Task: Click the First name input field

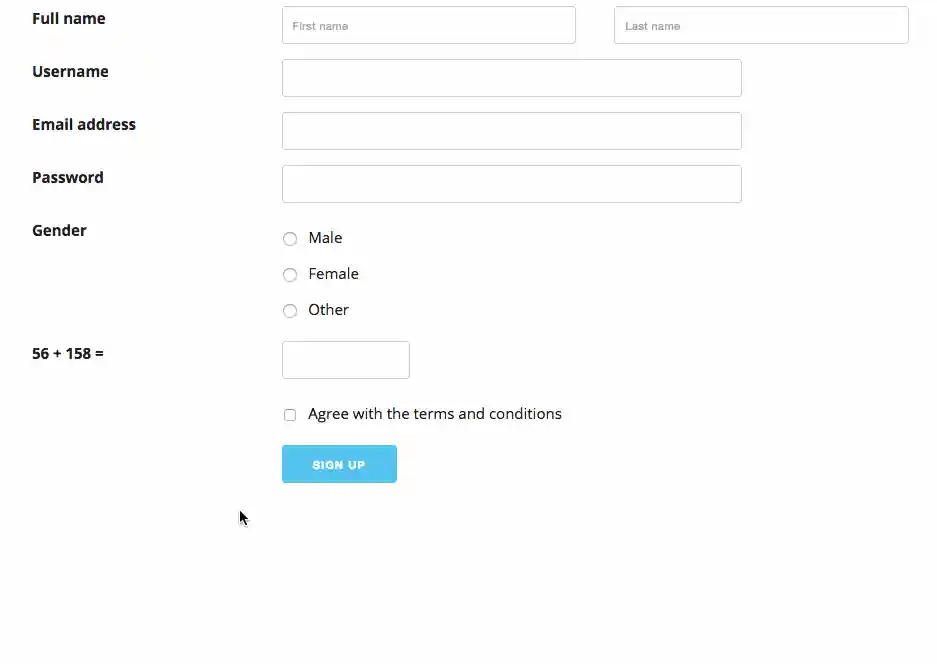Action: (428, 25)
